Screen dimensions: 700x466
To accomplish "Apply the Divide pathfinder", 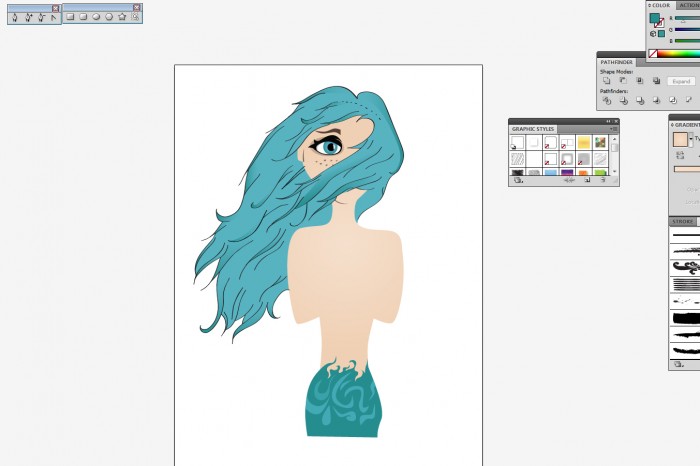I will tap(607, 100).
